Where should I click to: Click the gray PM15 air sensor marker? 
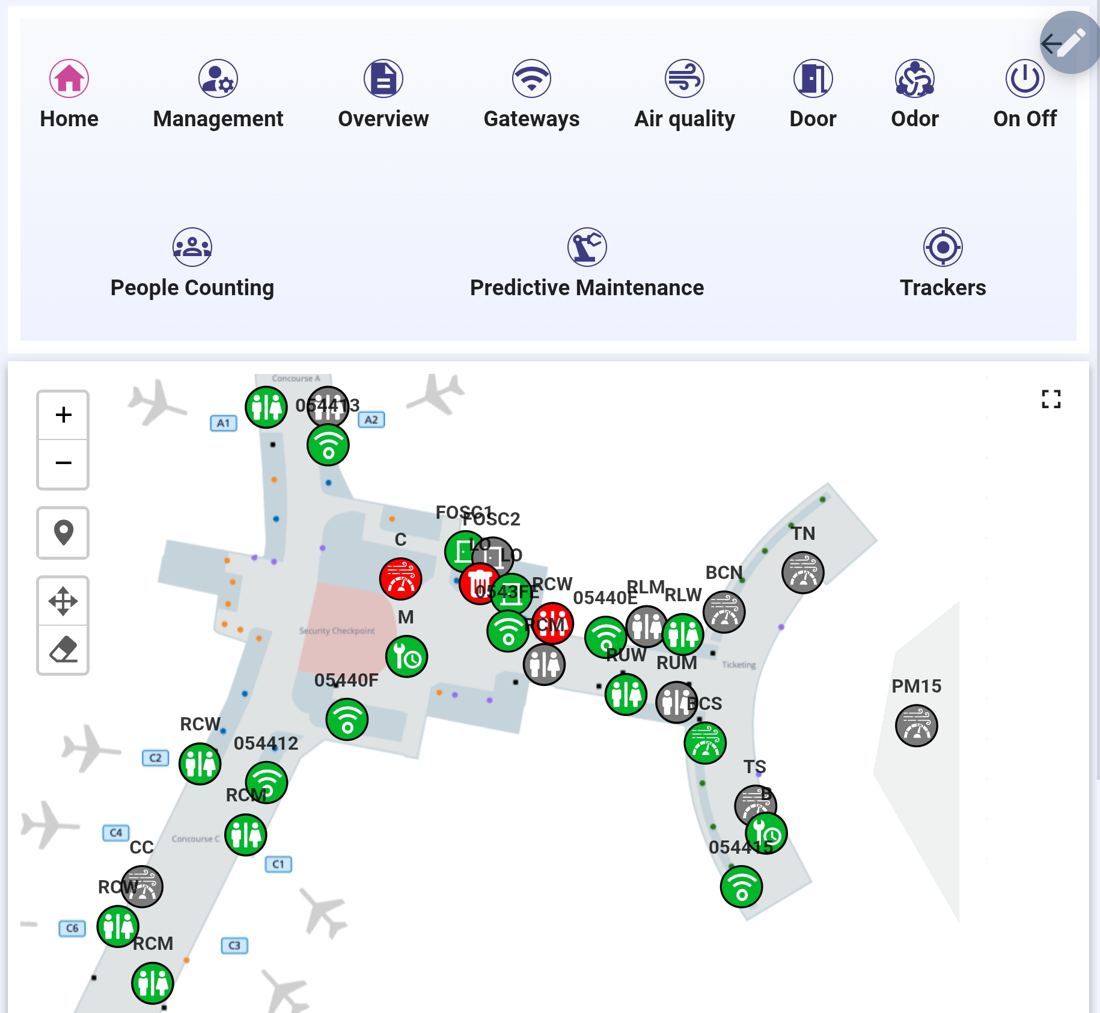pos(916,725)
